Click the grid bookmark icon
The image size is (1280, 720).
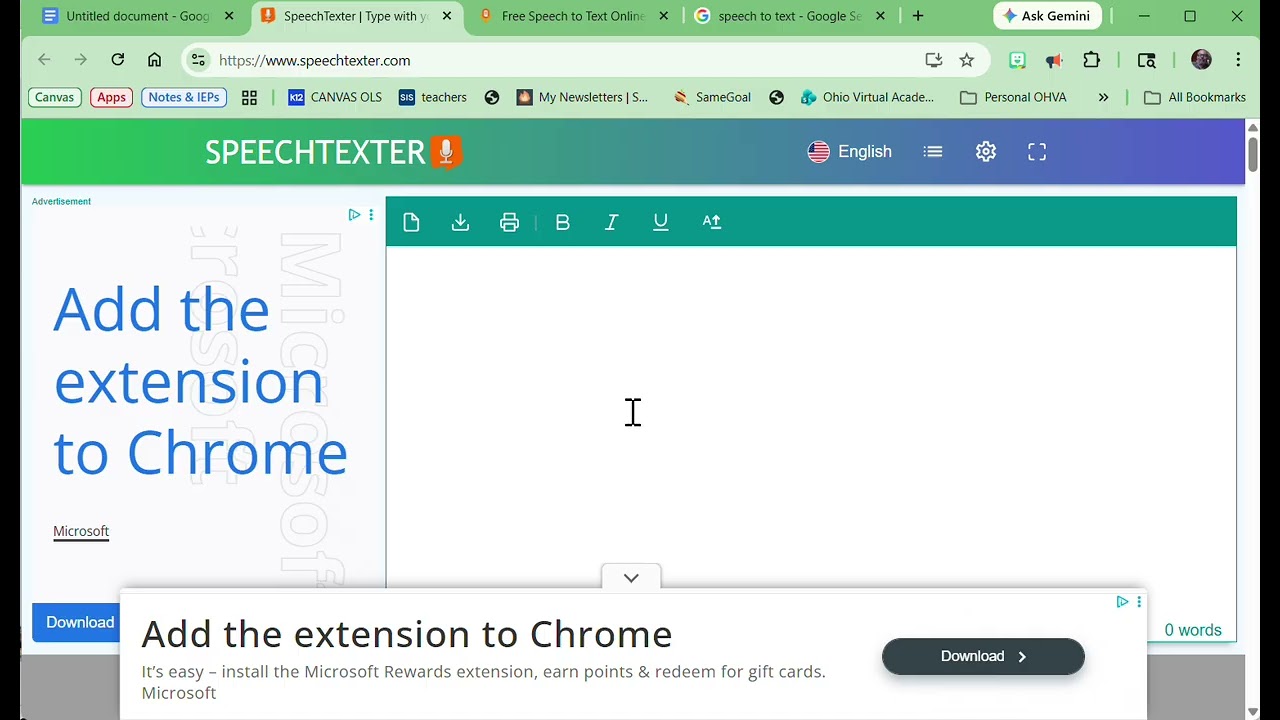click(x=249, y=97)
